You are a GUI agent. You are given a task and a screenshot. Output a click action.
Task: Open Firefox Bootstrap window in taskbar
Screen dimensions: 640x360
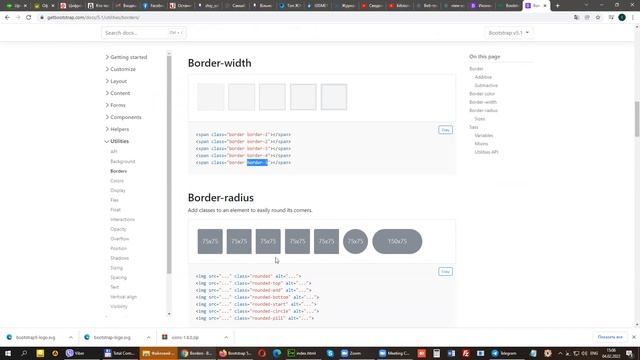click(235, 353)
